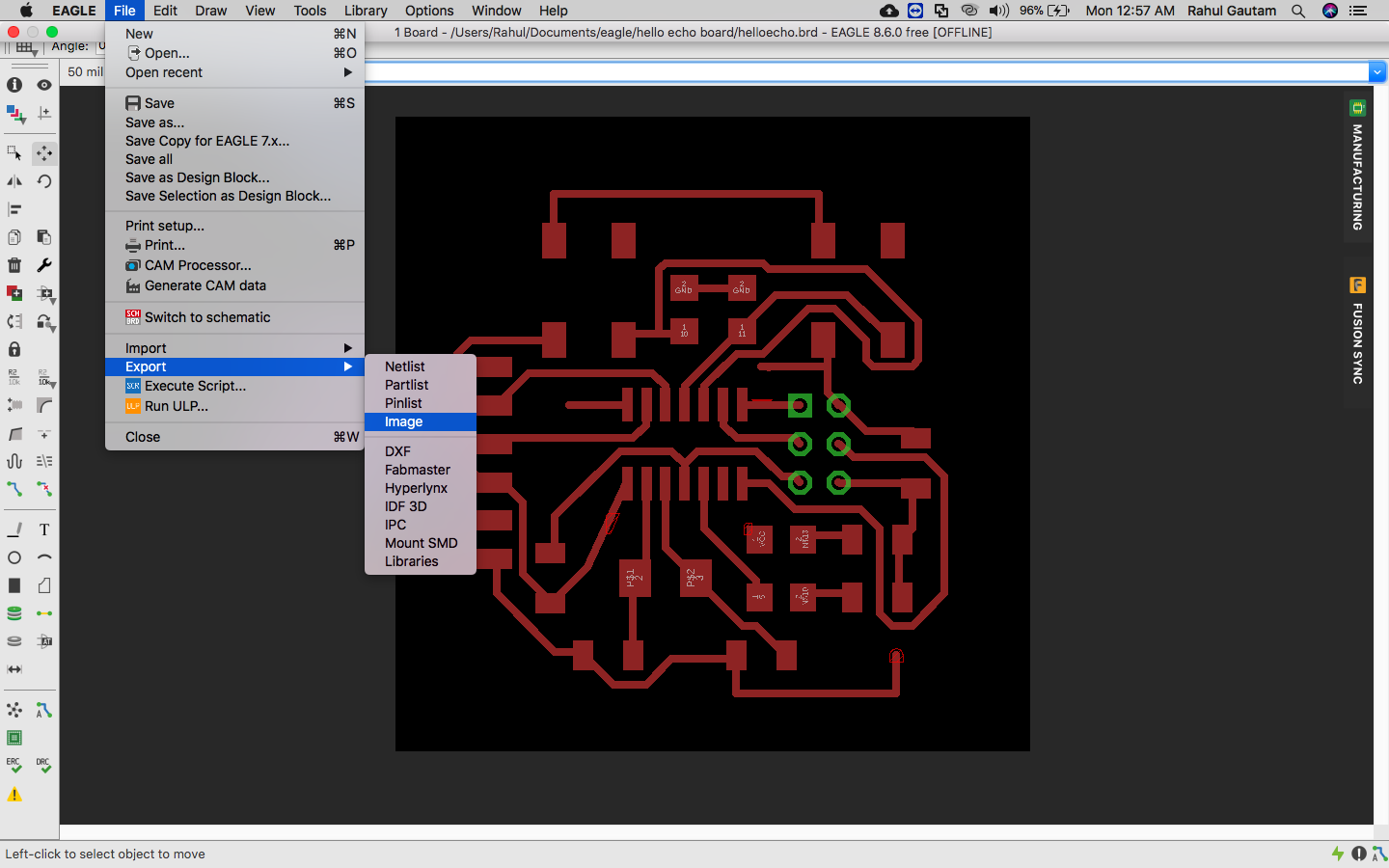Choose Netlist from the Export submenu

tap(421, 366)
